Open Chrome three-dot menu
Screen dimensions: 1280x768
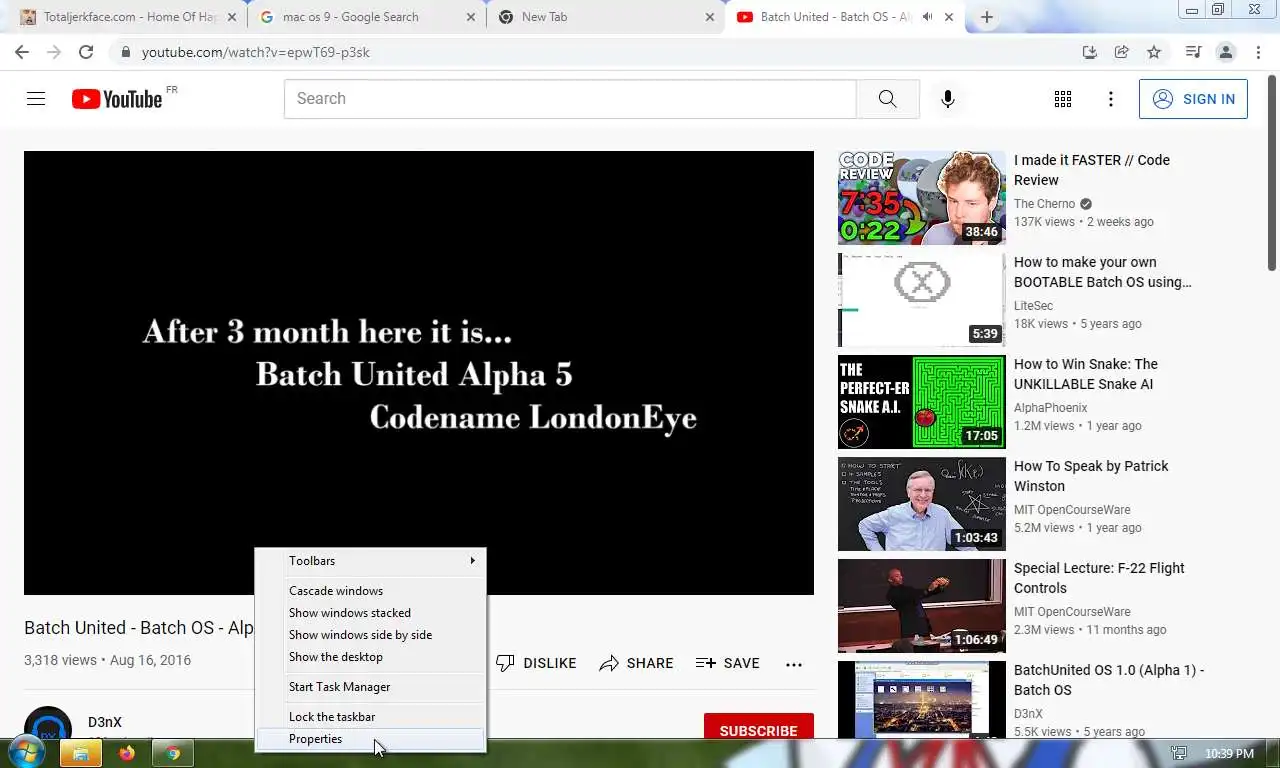(1257, 52)
